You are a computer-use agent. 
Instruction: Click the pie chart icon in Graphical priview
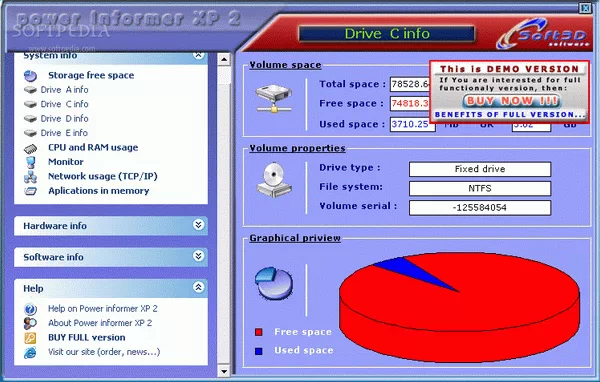click(274, 284)
